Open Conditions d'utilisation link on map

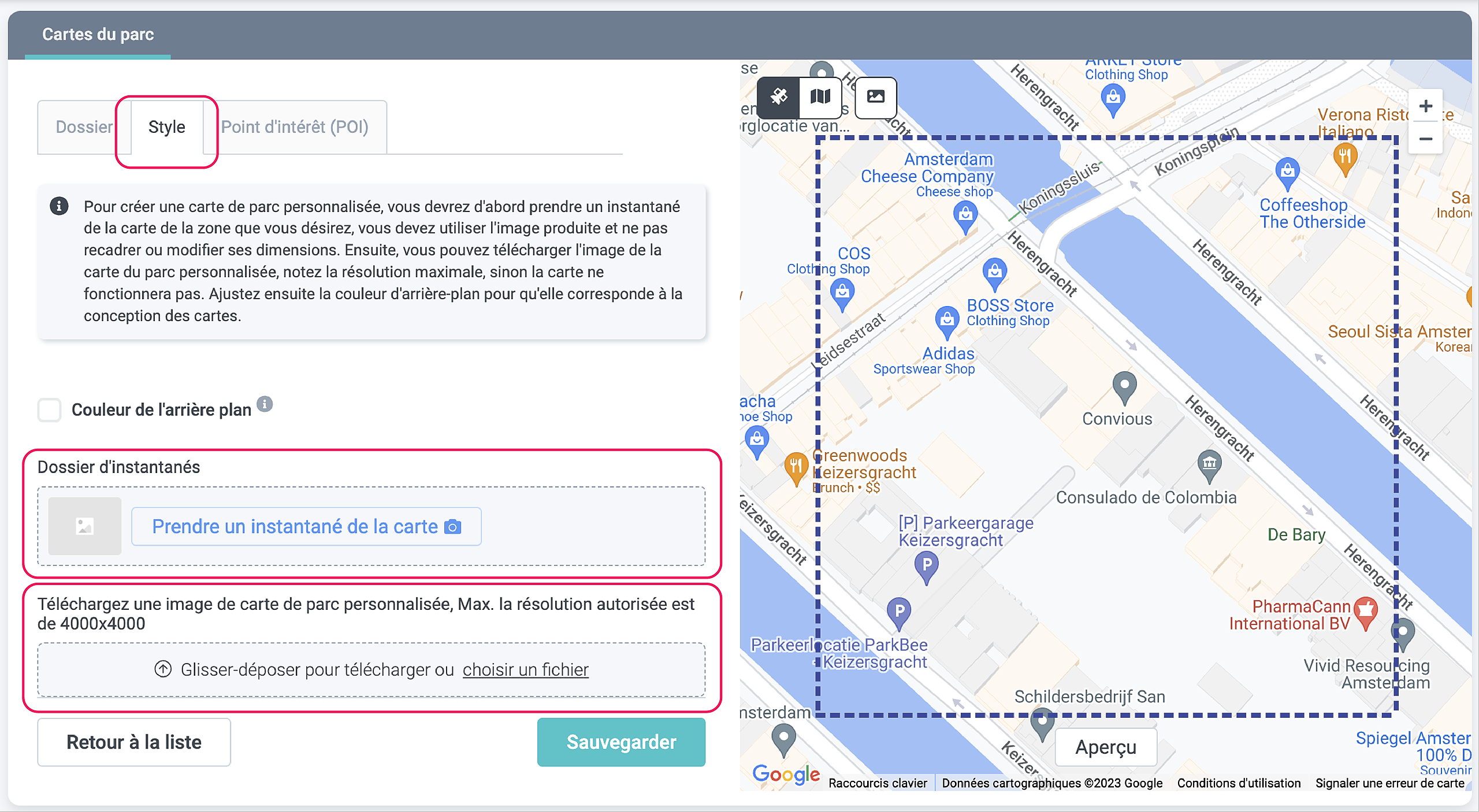pos(1239,783)
